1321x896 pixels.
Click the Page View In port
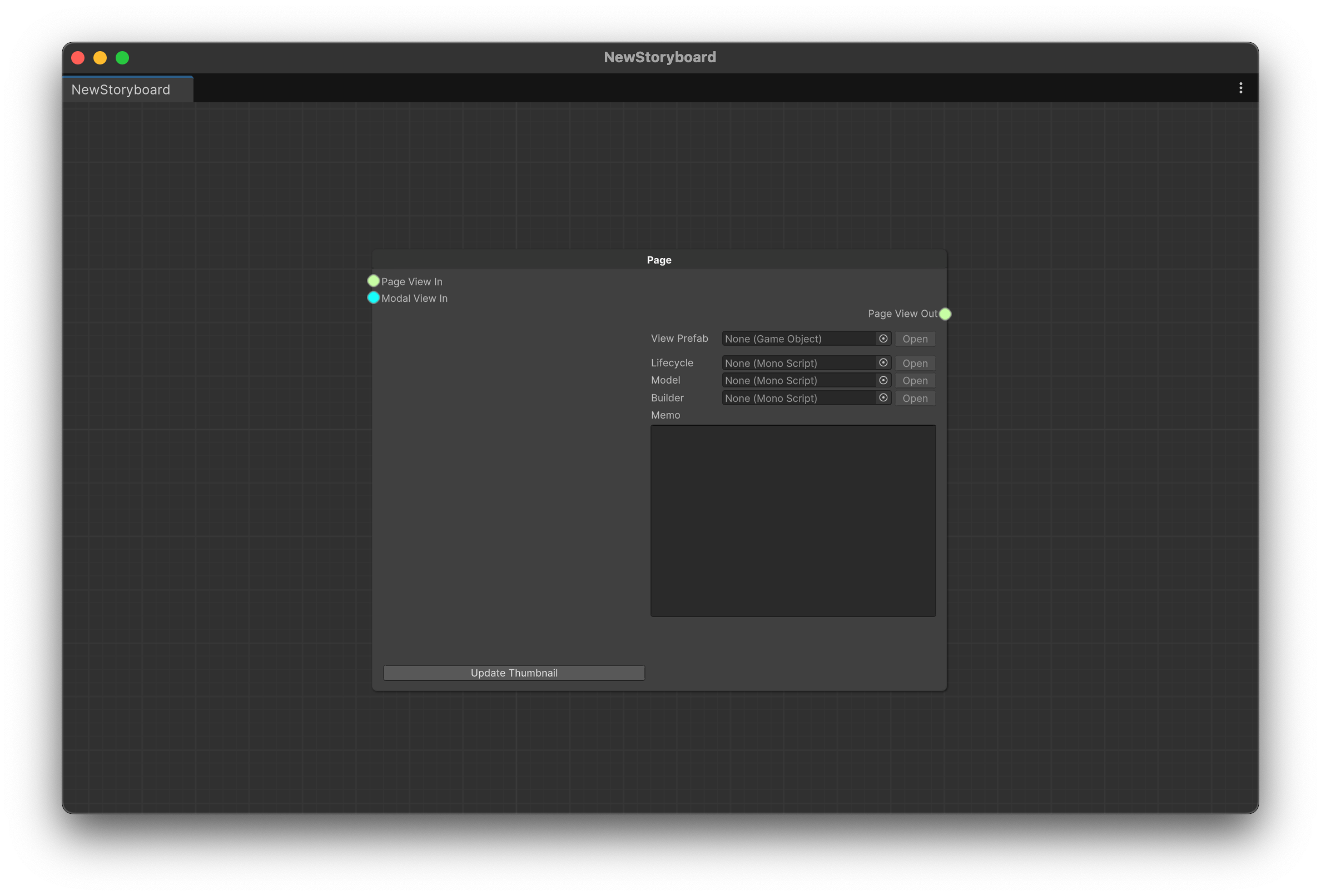374,281
